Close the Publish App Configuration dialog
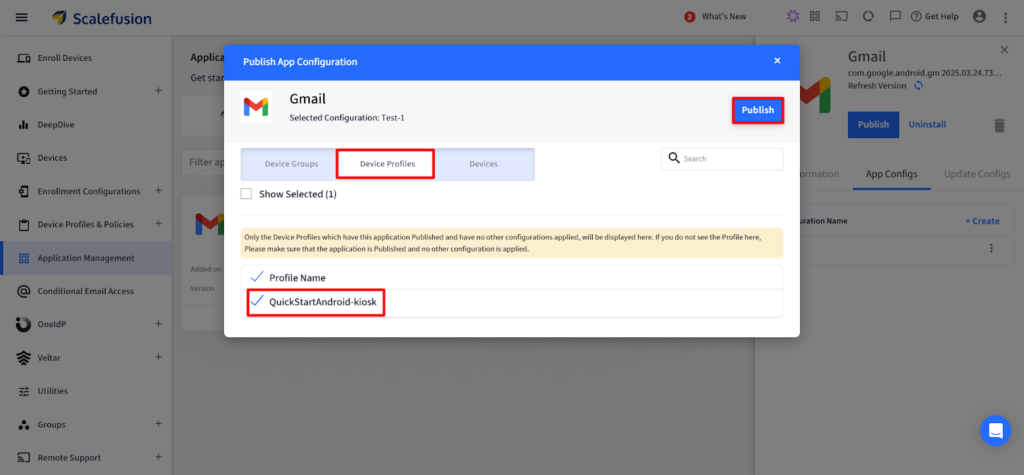Image resolution: width=1024 pixels, height=475 pixels. [x=777, y=61]
